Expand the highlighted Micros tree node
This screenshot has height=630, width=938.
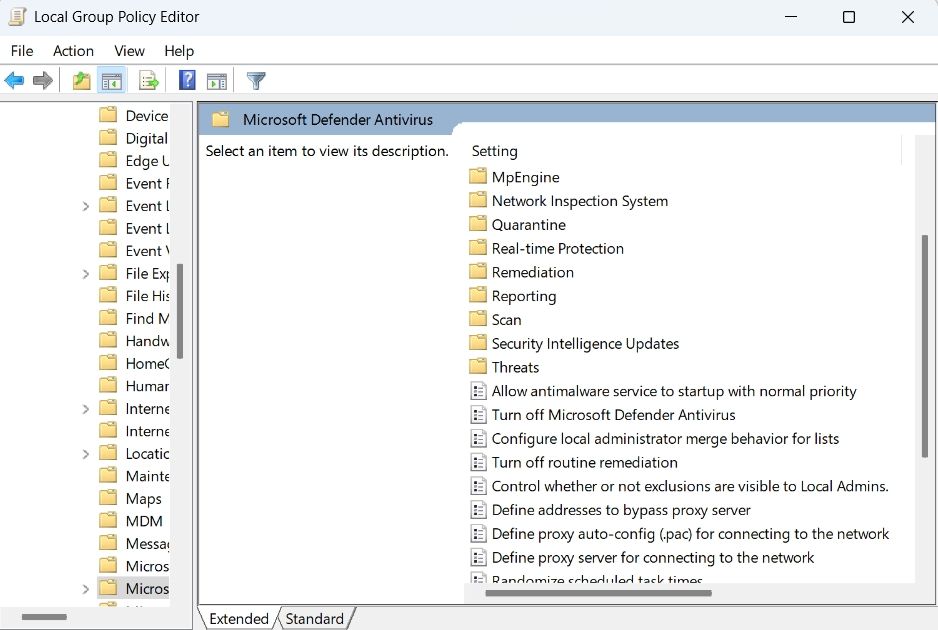point(86,589)
